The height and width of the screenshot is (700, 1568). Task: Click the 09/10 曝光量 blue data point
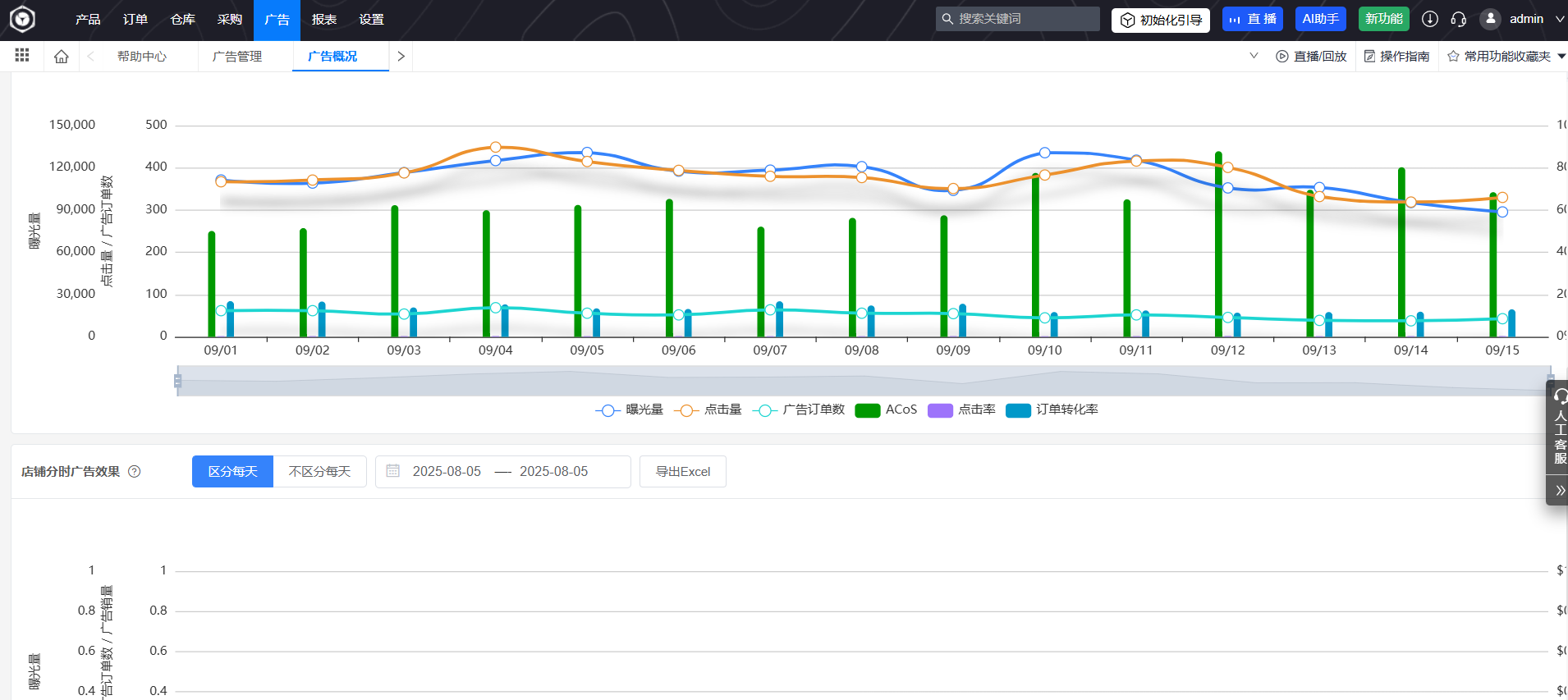[1045, 153]
